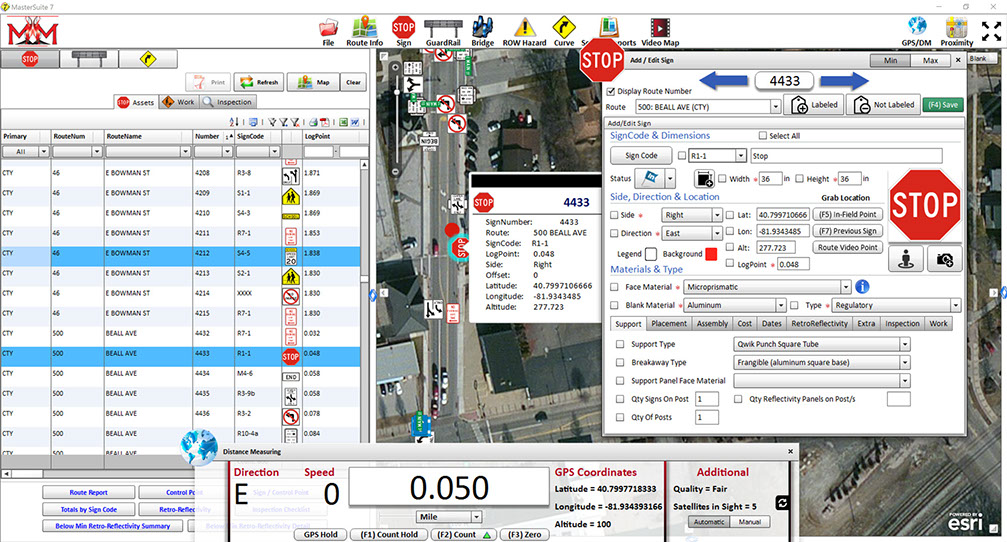Click the (F4) Save button
1007x542 pixels.
pos(943,104)
